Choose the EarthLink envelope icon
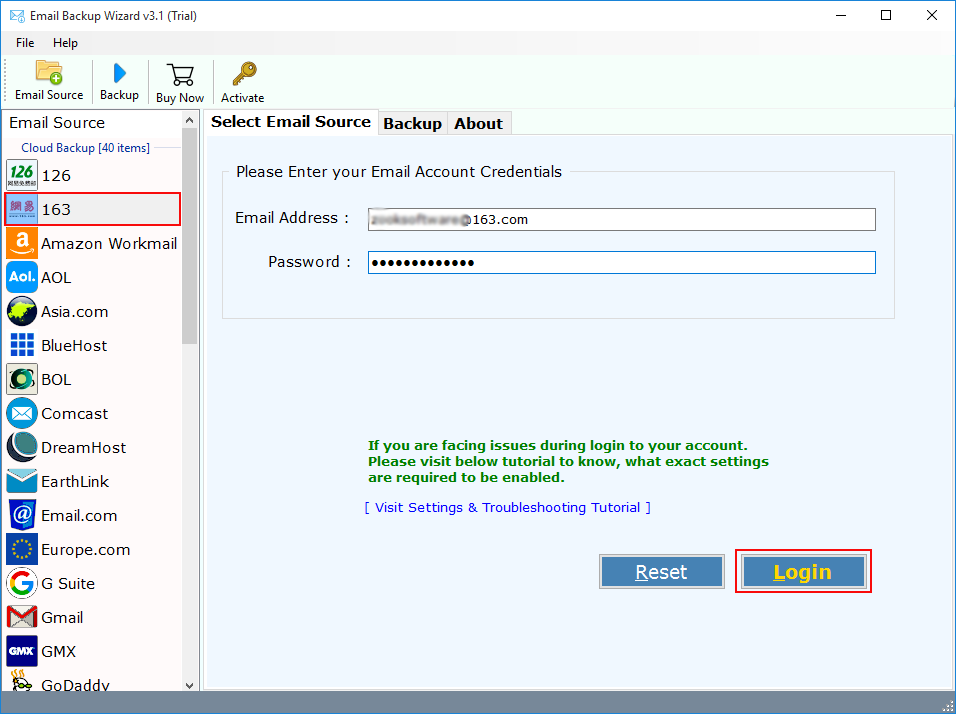 click(22, 481)
